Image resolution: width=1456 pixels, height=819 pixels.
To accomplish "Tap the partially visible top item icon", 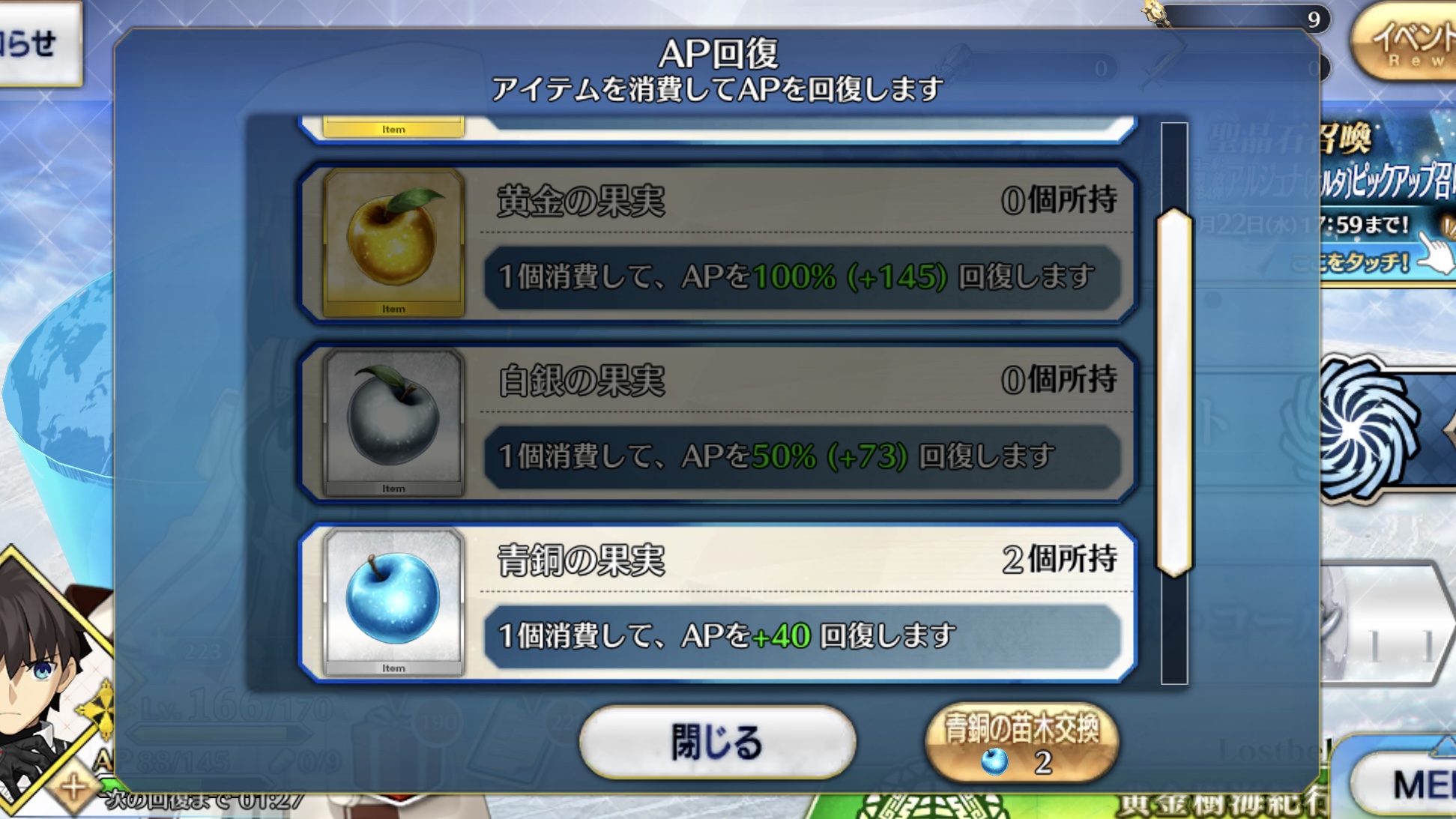I will pos(393,127).
